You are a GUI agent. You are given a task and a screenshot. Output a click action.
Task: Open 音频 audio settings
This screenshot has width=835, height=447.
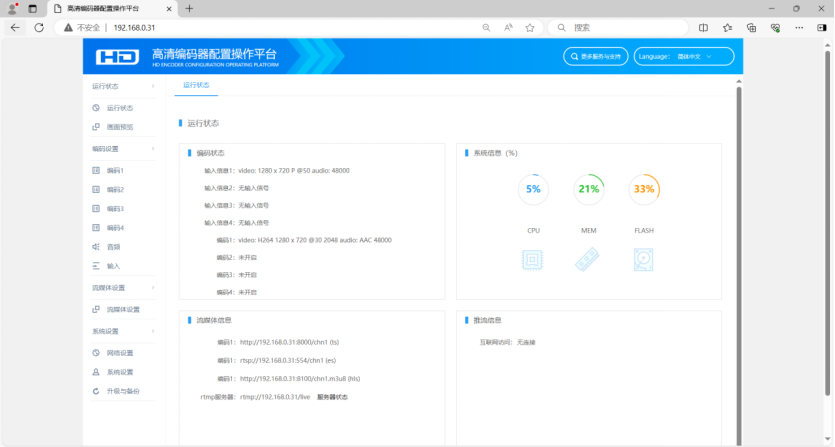click(107, 247)
